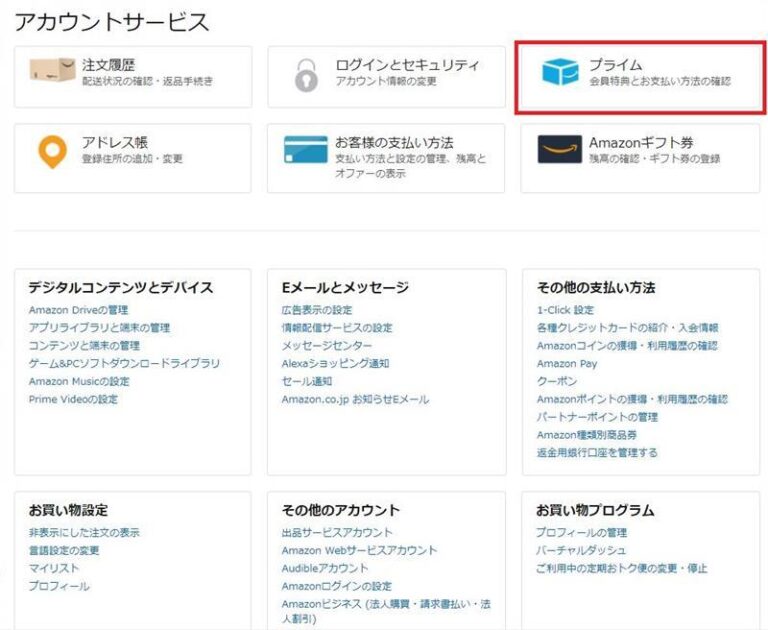Image resolution: width=768 pixels, height=630 pixels.
Task: Click the blue Prime box icon
Action: (560, 72)
